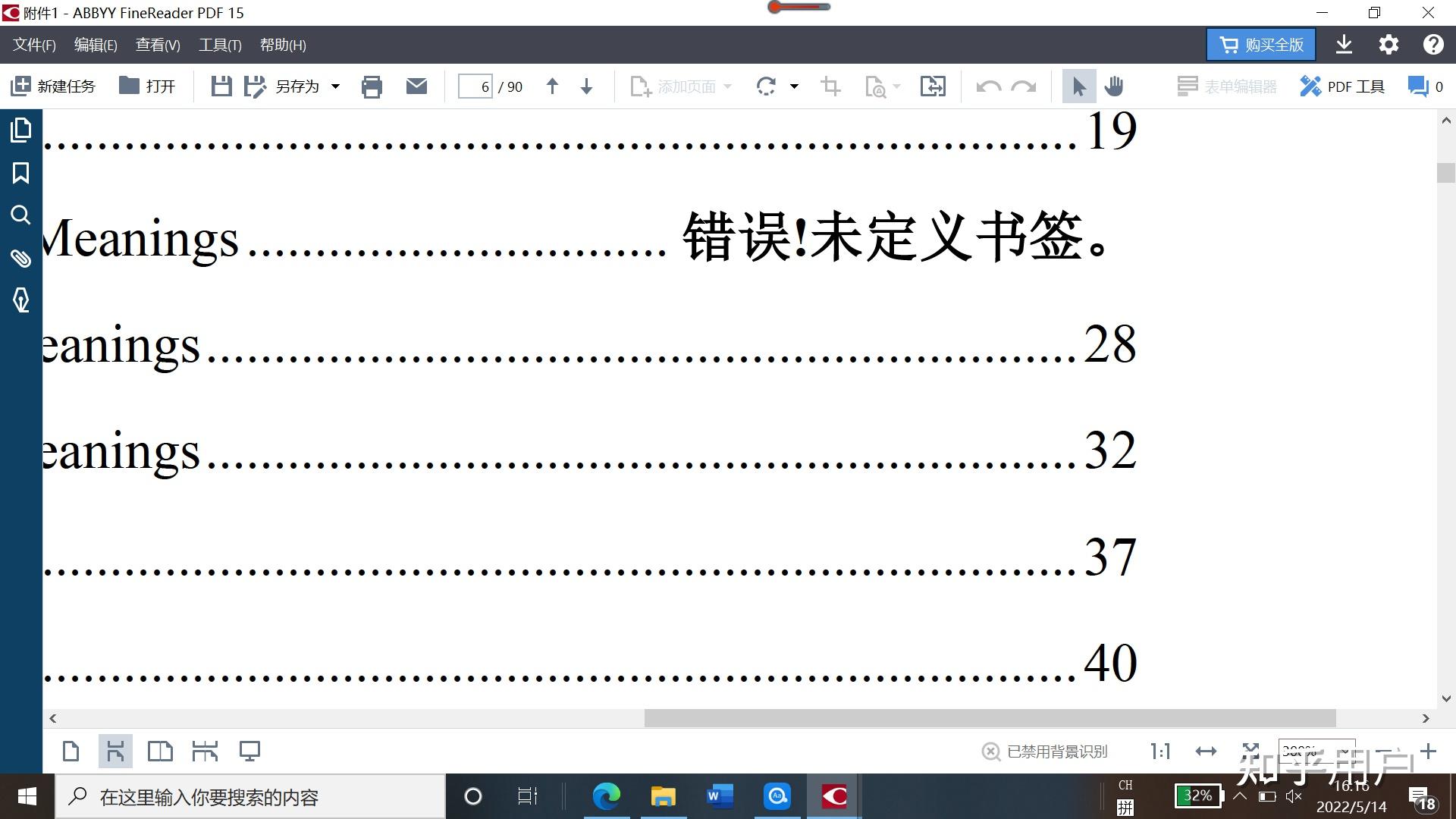
Task: Save the document with the floppy disk icon
Action: pos(221,86)
